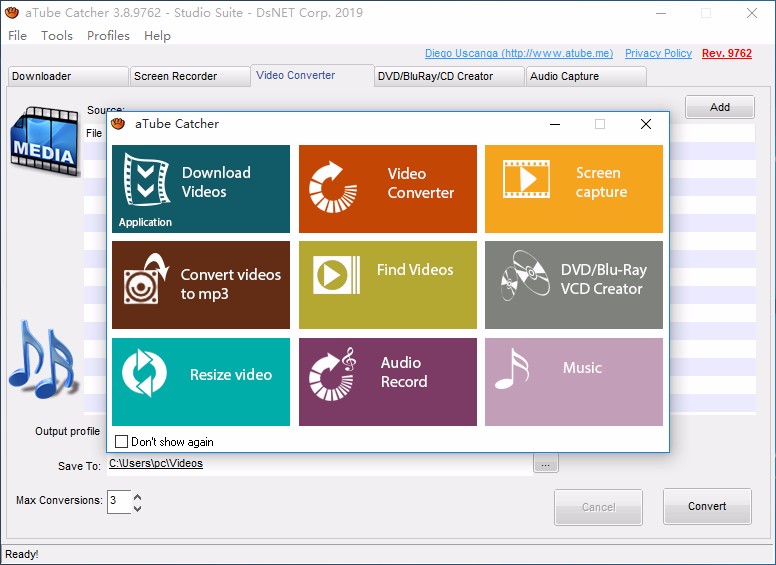Open the Download Videos tile
The height and width of the screenshot is (565, 776).
click(x=201, y=188)
